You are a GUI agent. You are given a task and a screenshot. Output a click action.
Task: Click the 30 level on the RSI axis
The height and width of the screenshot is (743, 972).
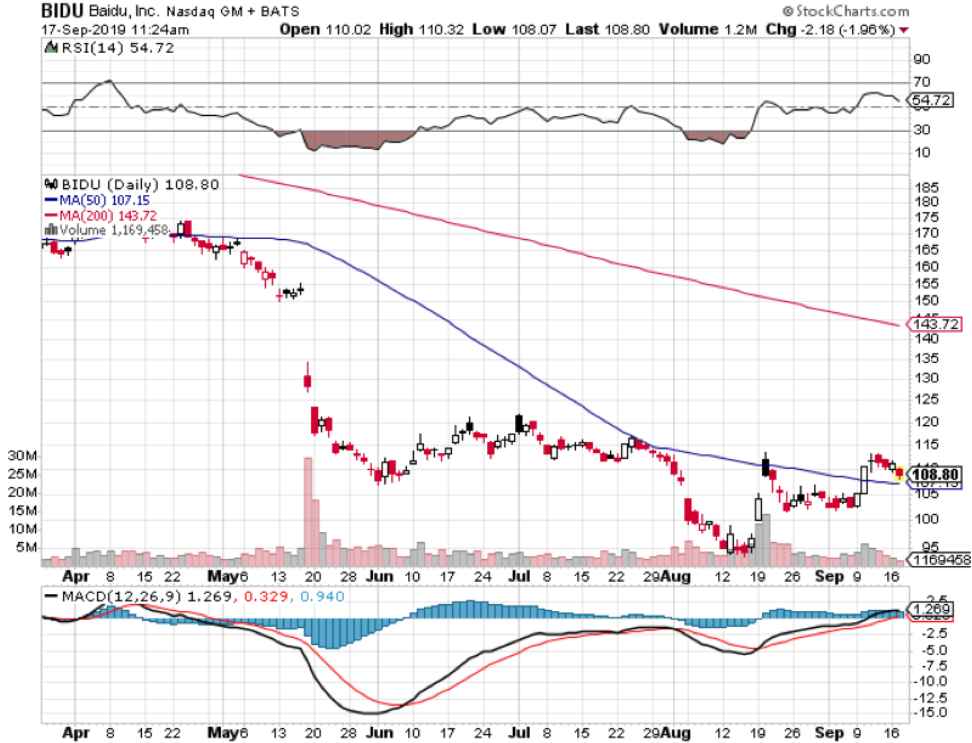pyautogui.click(x=921, y=130)
